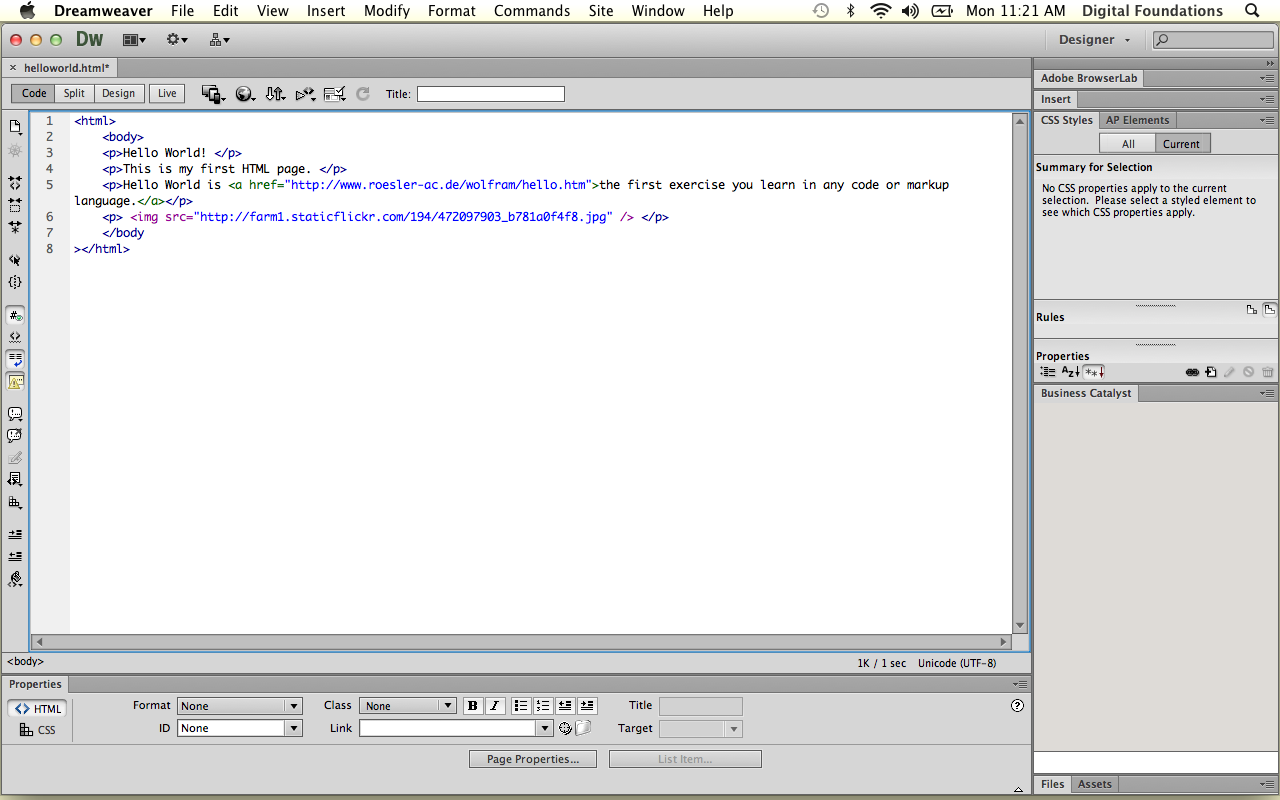Click the macOS volume icon in the menu bar
Screen dimensions: 1280x800
(910, 11)
